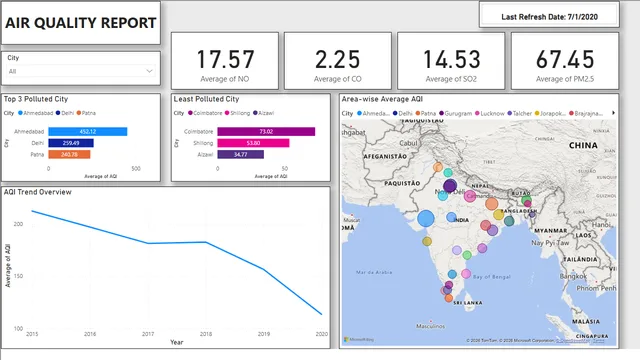The image size is (640, 360).
Task: Click the SRI LANKA label on the map
Action: [x=468, y=303]
